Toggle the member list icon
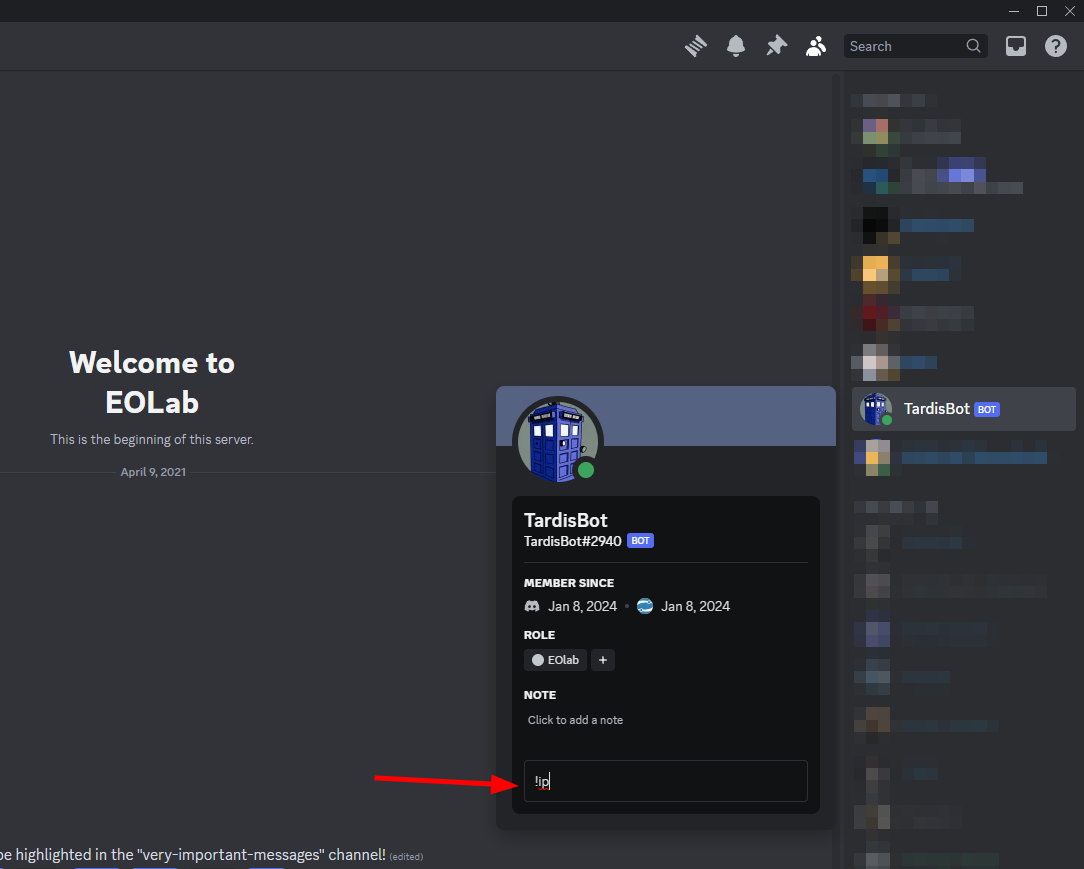Screen dimensions: 1084x869 (816, 46)
